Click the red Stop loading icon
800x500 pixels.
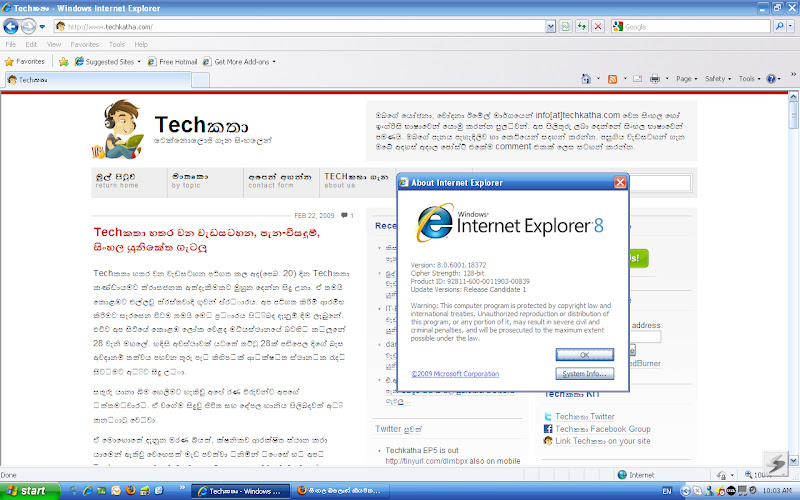coord(598,27)
